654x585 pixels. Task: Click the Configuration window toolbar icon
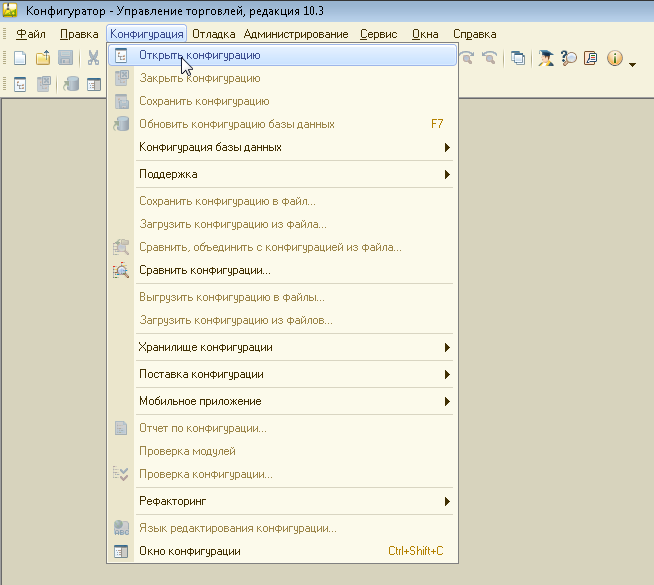(94, 85)
